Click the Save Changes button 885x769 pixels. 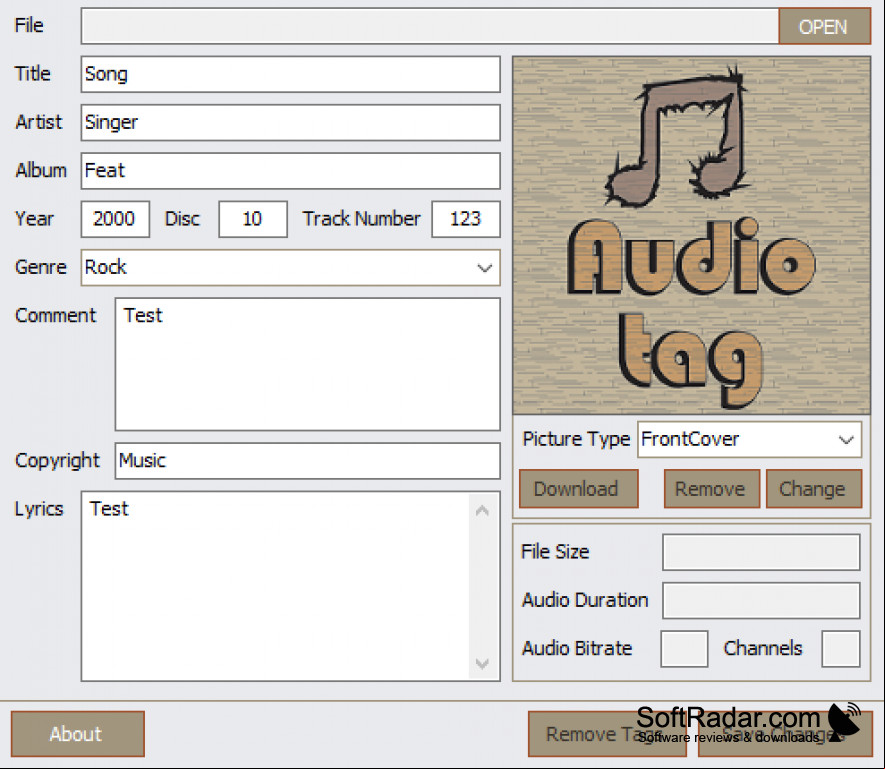785,734
